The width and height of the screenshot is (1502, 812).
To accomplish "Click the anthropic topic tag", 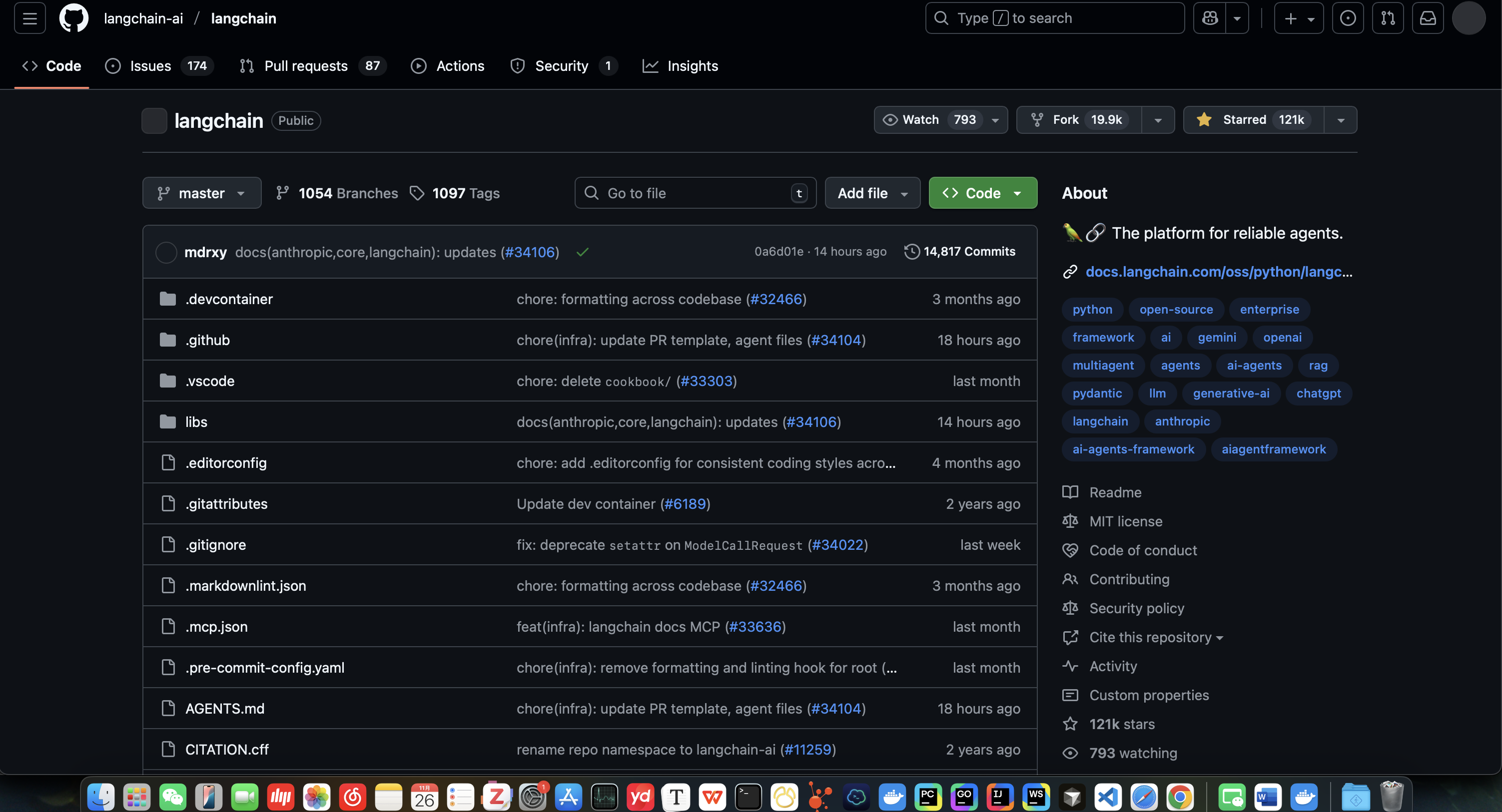I will pyautogui.click(x=1182, y=421).
